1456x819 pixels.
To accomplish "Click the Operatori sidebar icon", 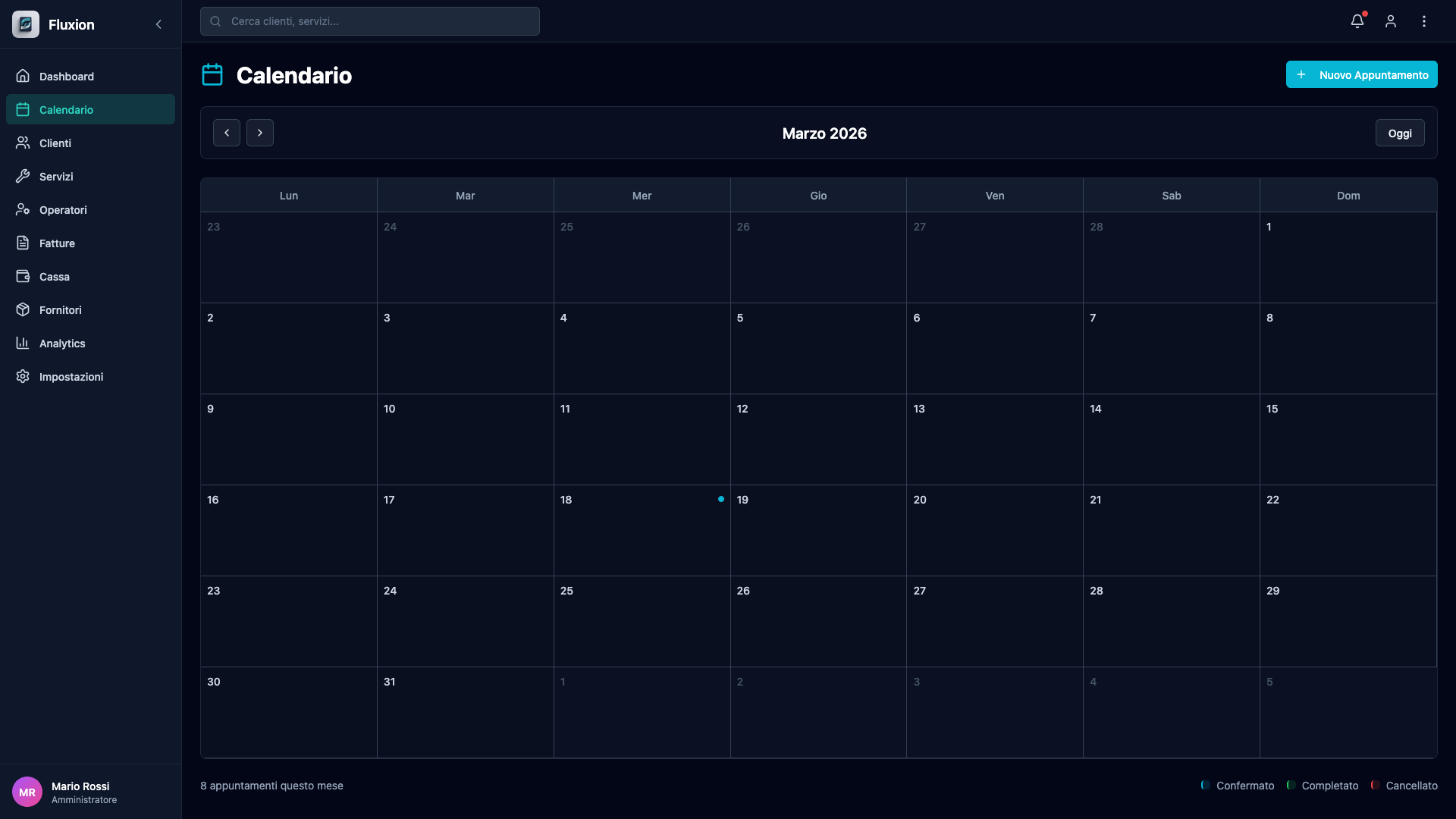I will coord(23,209).
